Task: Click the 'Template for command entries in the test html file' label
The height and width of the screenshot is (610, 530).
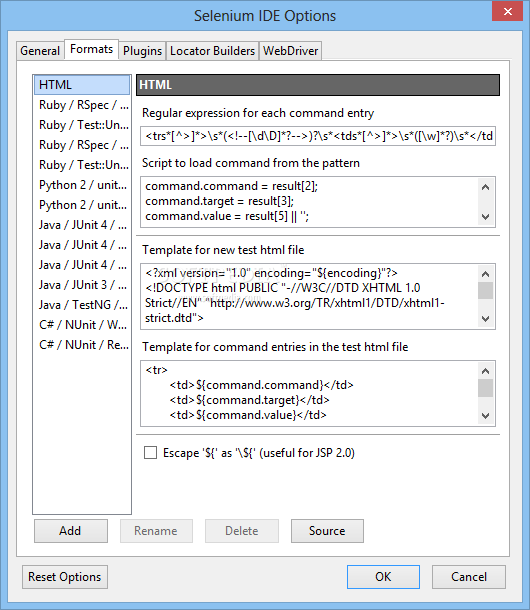Action: (275, 347)
